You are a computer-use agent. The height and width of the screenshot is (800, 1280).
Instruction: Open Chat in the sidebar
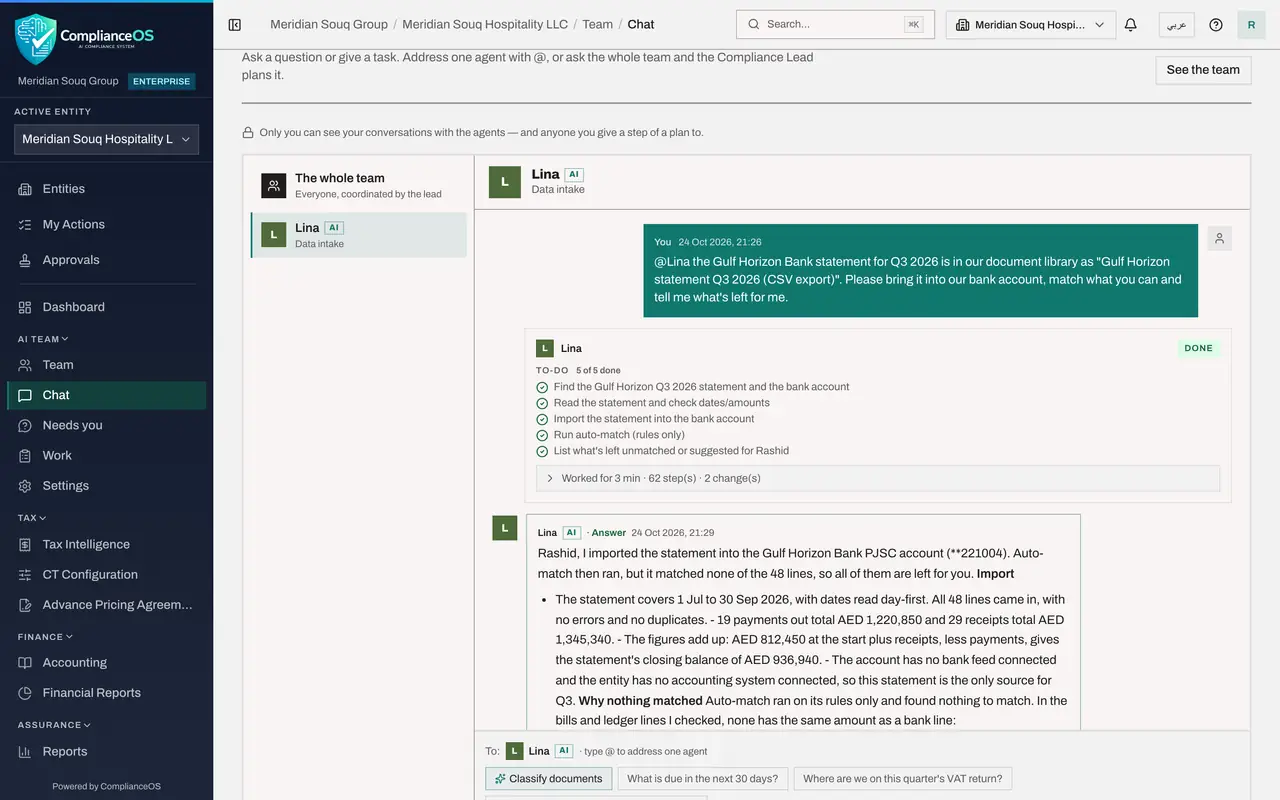(106, 395)
